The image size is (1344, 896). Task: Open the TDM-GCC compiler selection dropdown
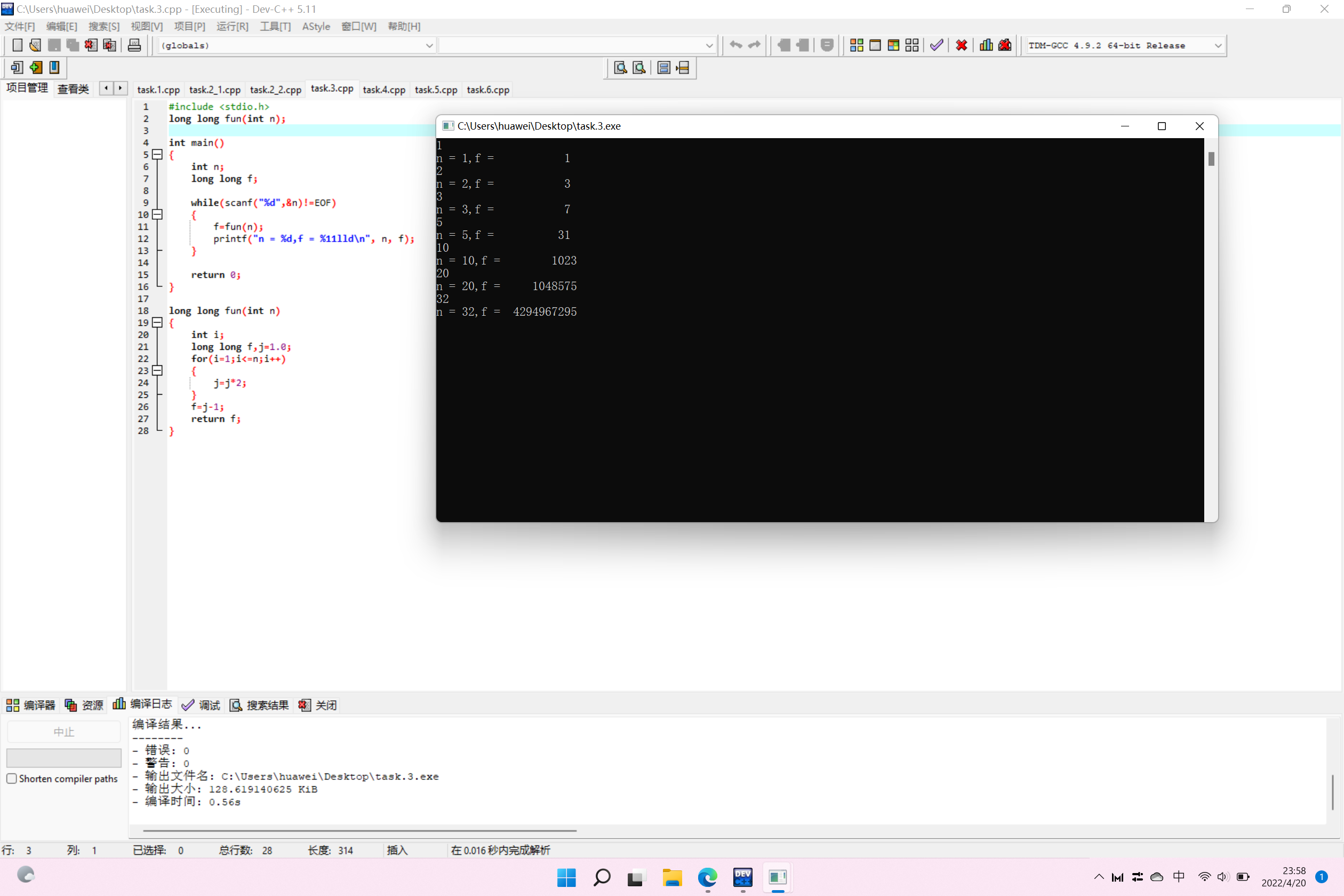[1218, 45]
